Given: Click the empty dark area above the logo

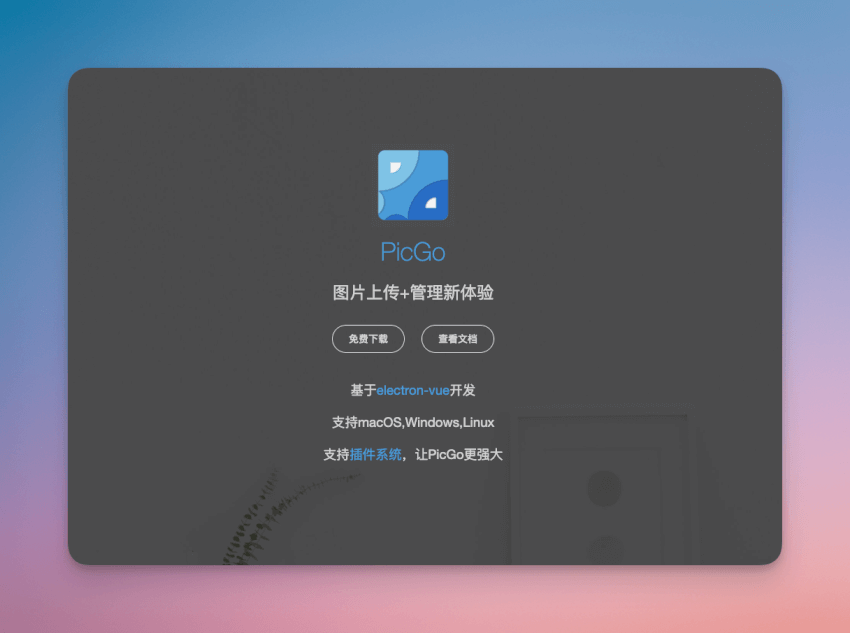Looking at the screenshot, I should click(x=413, y=108).
